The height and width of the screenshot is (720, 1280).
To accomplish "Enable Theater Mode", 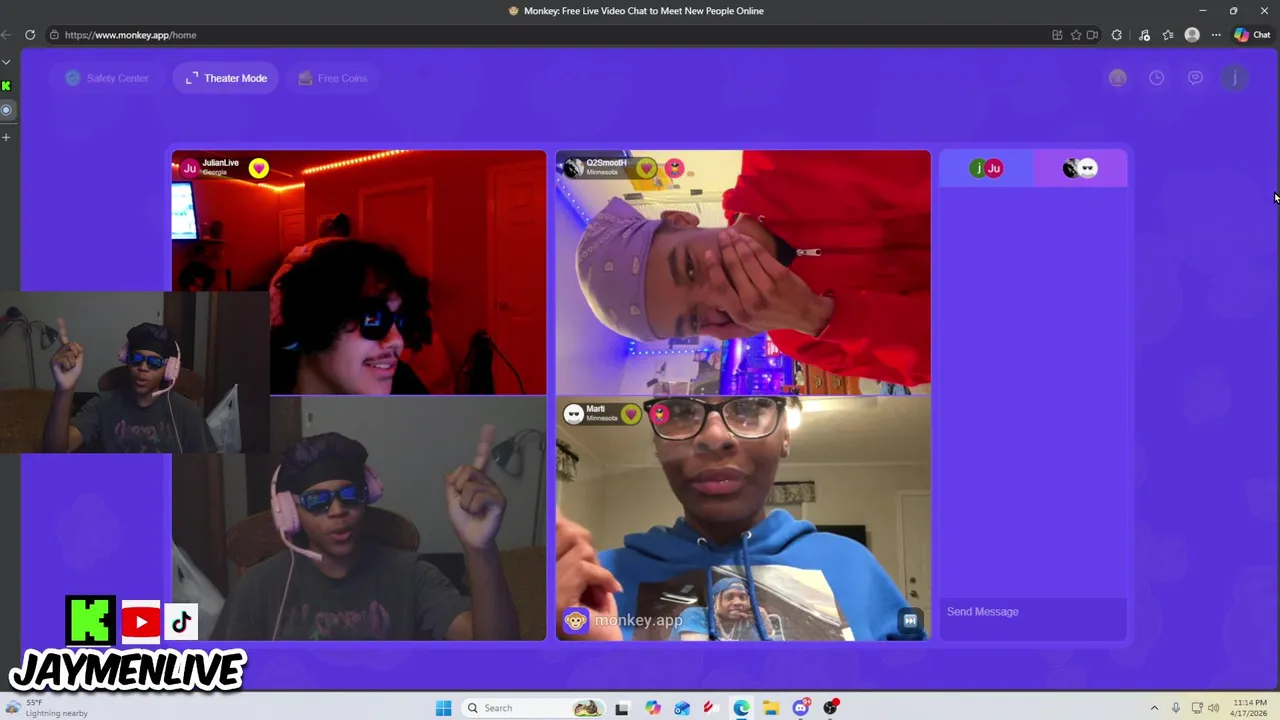I will click(x=226, y=78).
